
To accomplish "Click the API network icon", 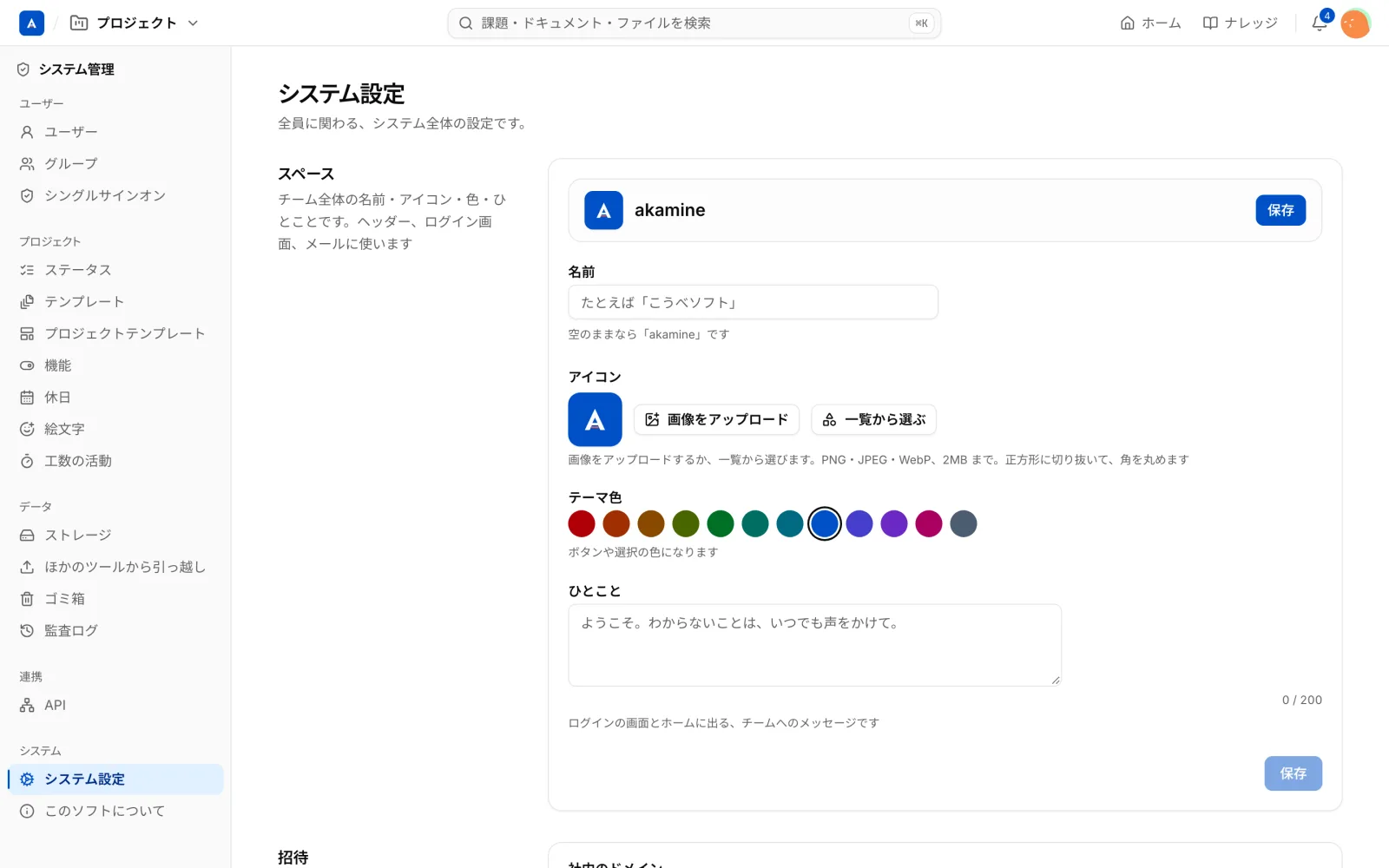I will click(27, 706).
